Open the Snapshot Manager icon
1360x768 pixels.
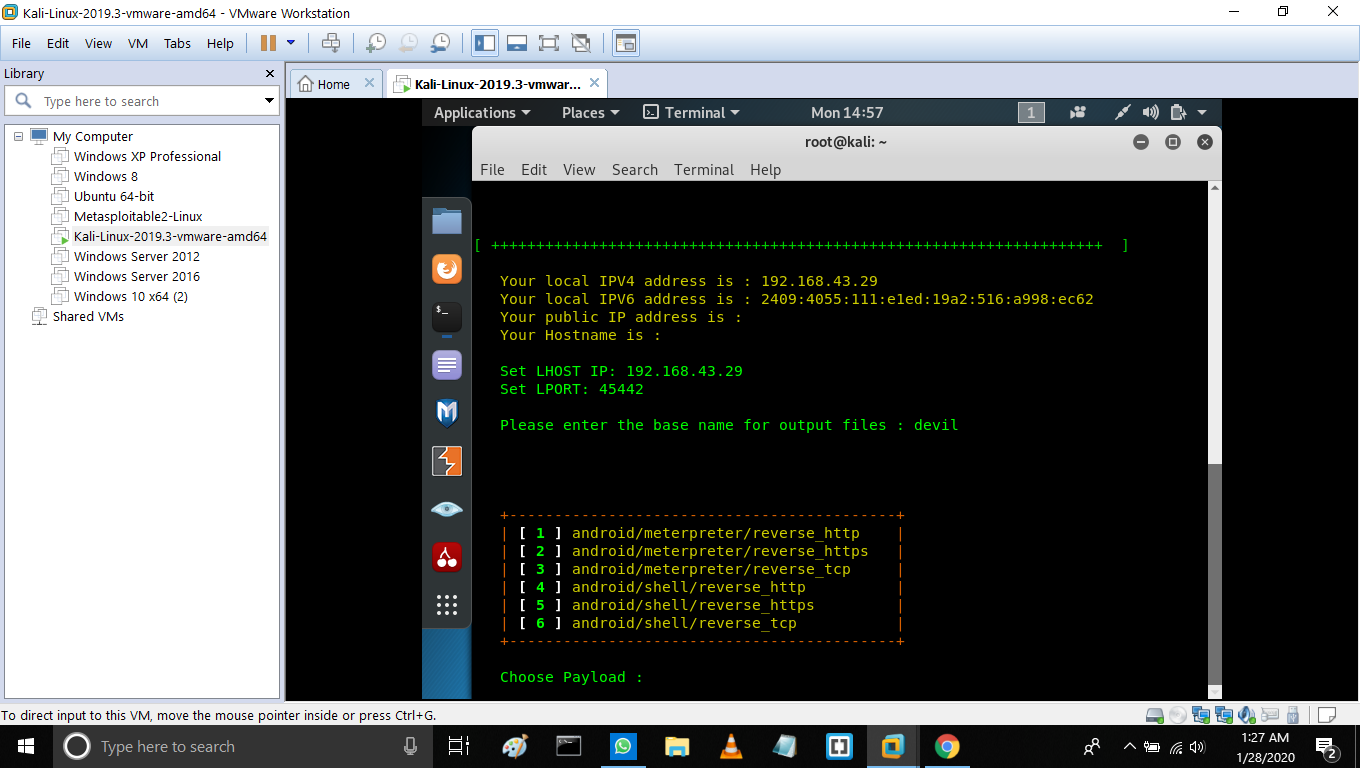pyautogui.click(x=440, y=43)
